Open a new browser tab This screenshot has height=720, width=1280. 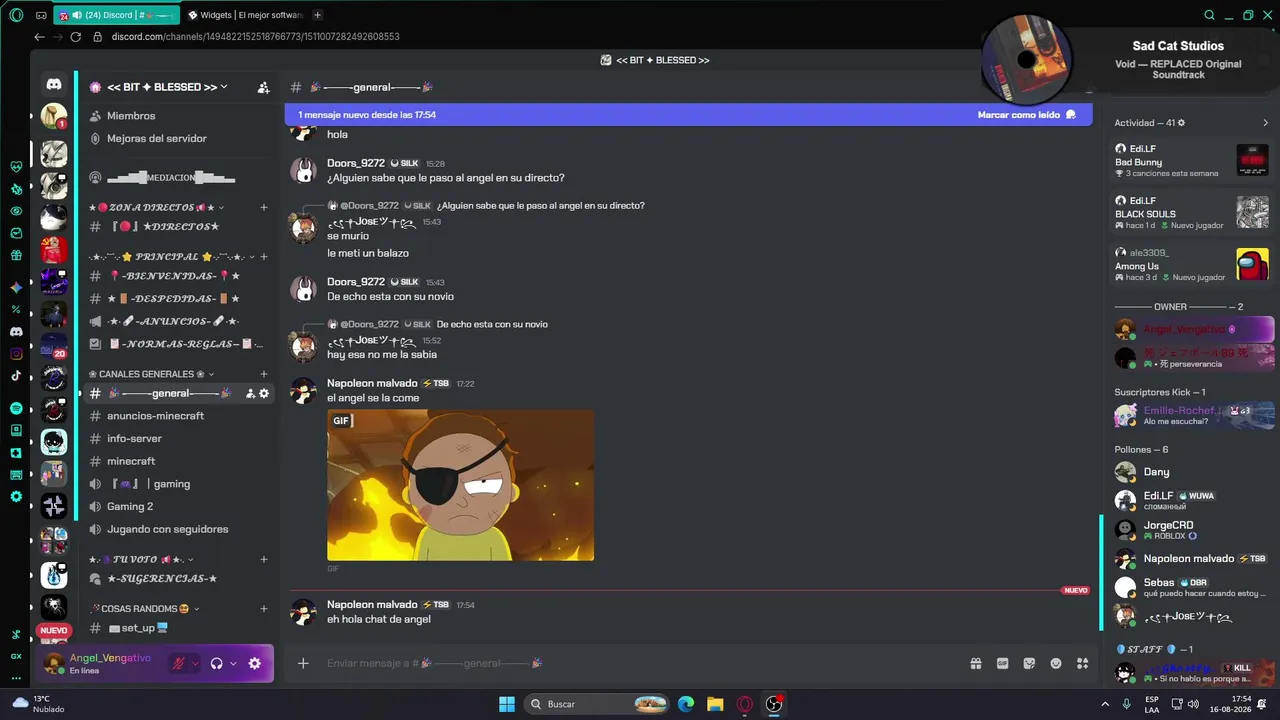(x=317, y=15)
